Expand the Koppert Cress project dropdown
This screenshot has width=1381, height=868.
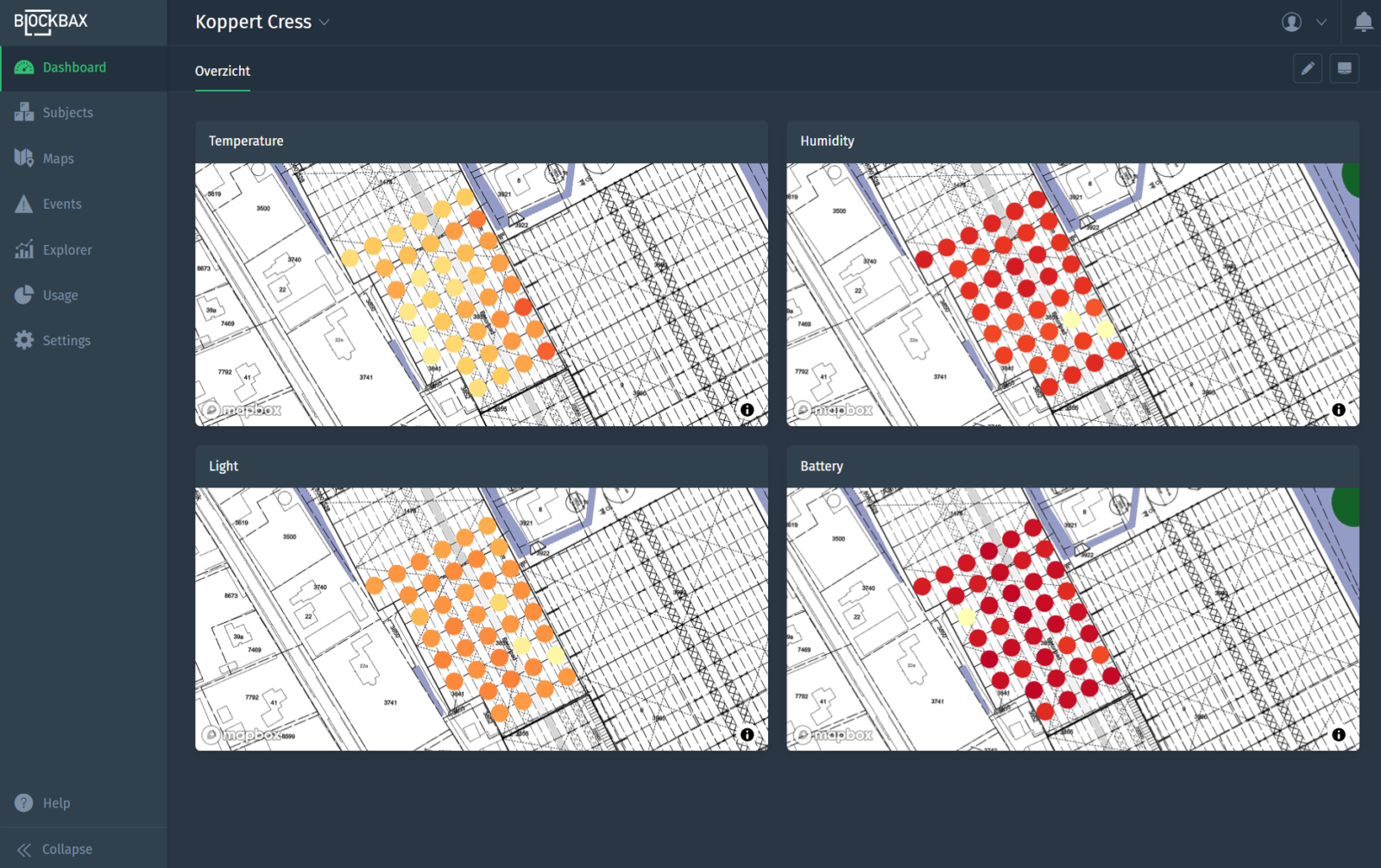tap(325, 22)
